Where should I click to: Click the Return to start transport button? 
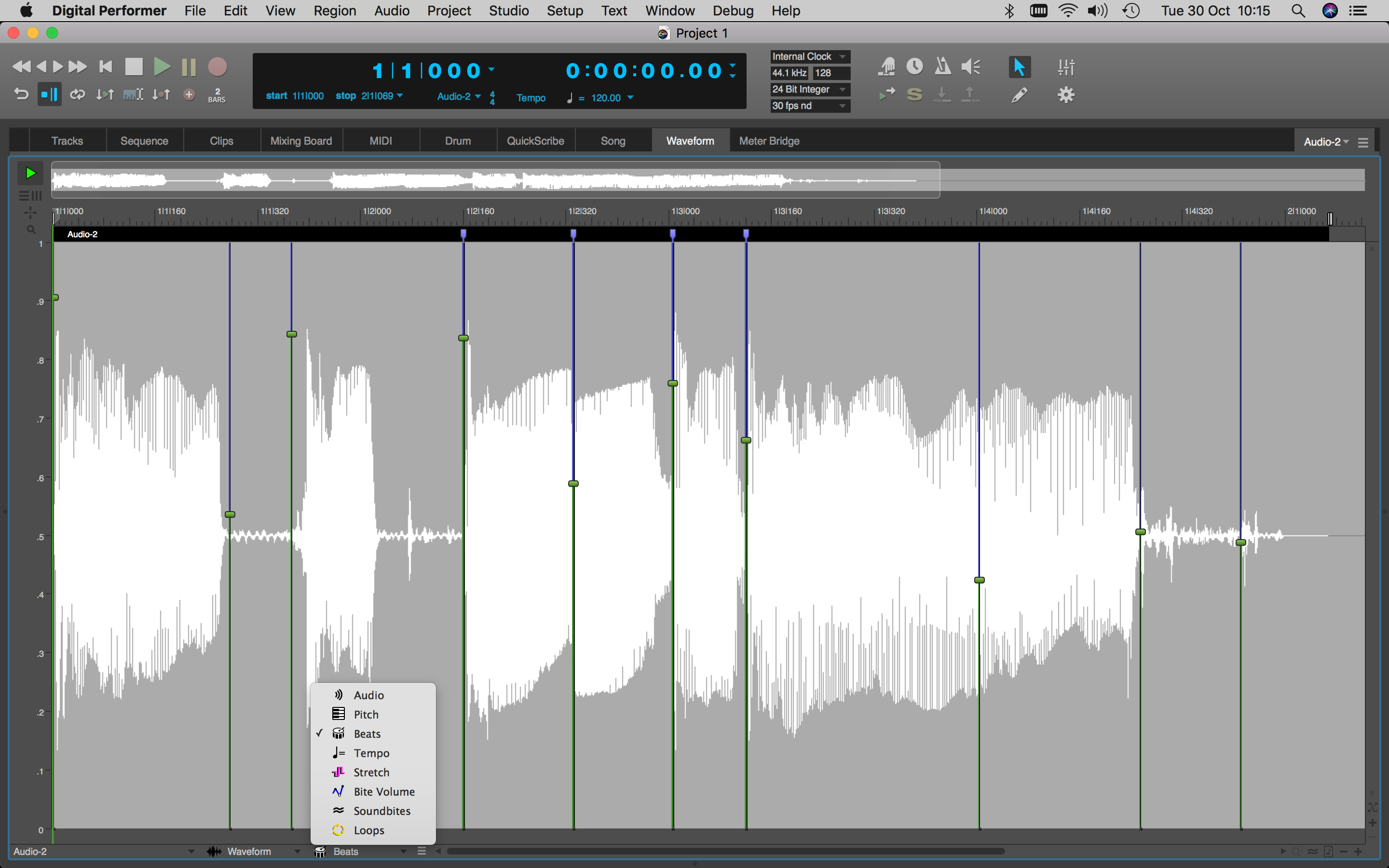[x=106, y=67]
